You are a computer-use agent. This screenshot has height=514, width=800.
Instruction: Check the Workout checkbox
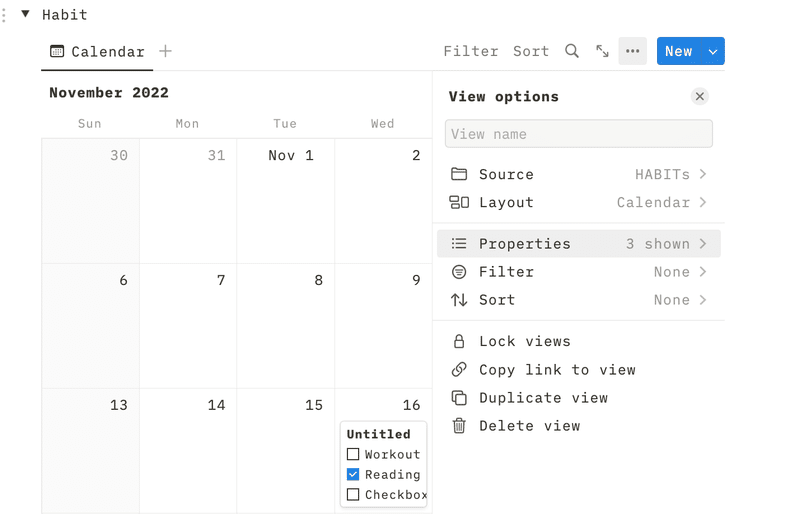point(353,454)
